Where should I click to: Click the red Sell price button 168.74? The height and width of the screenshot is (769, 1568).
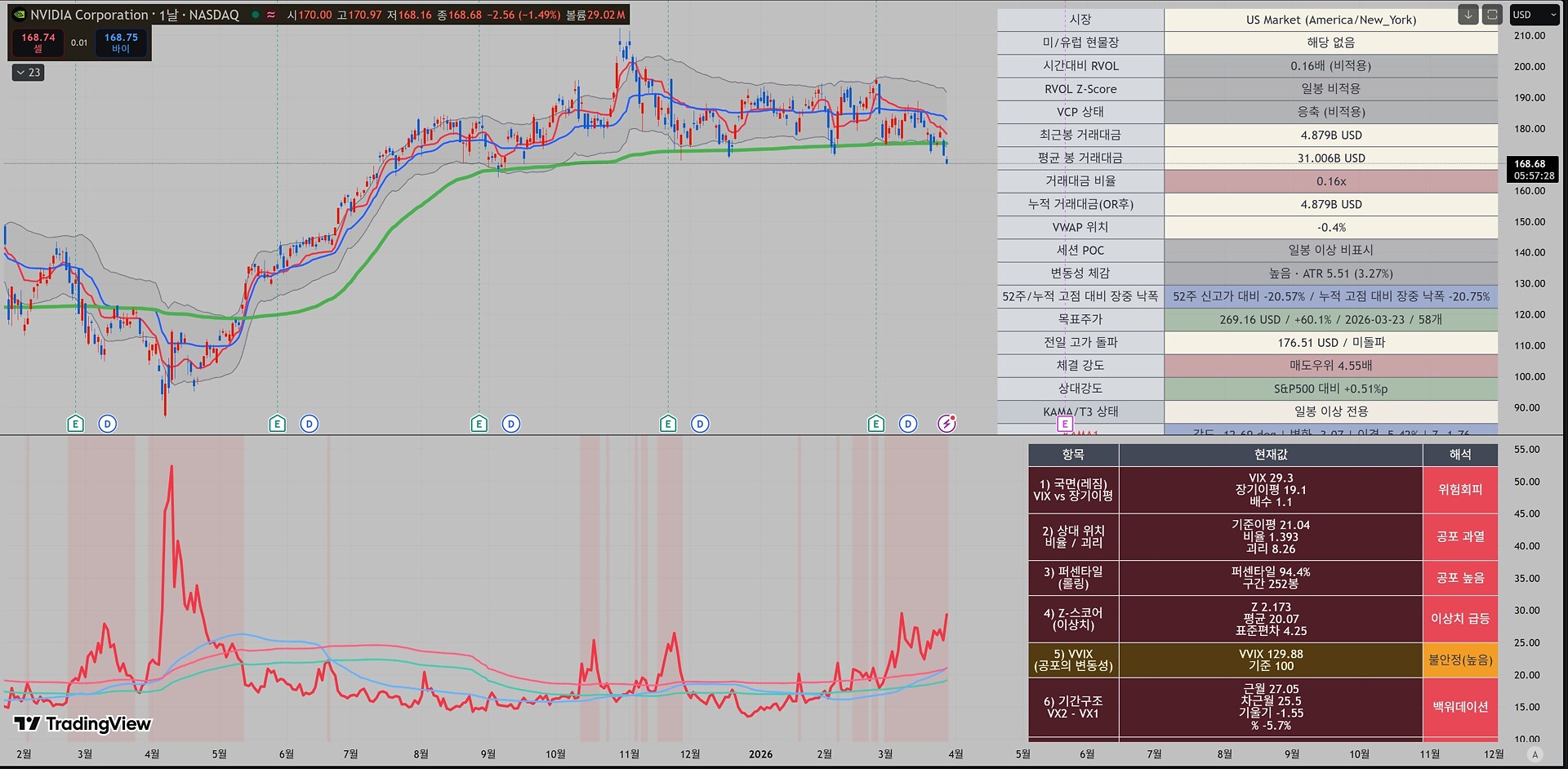38,42
